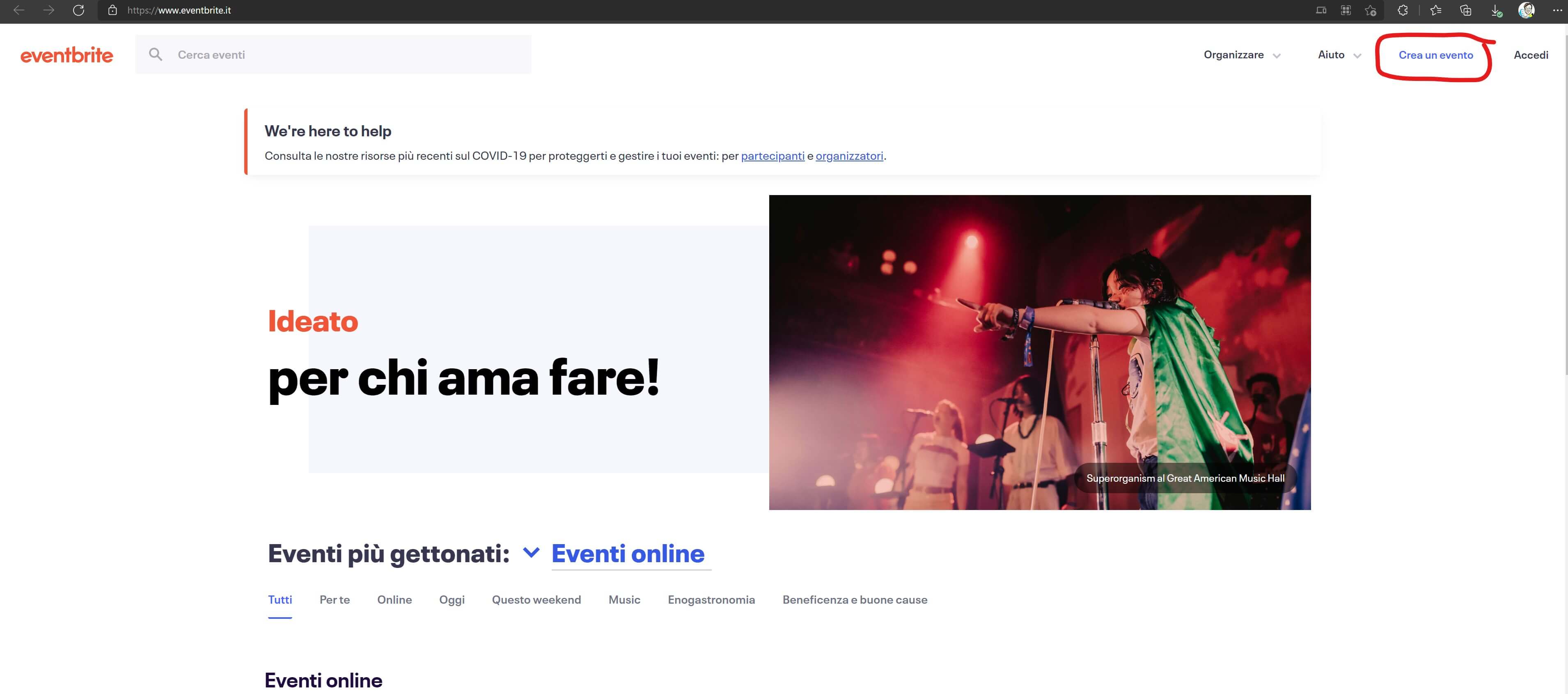Screen dimensions: 1568x694
Task: Click the magnifier search icon
Action: [156, 55]
